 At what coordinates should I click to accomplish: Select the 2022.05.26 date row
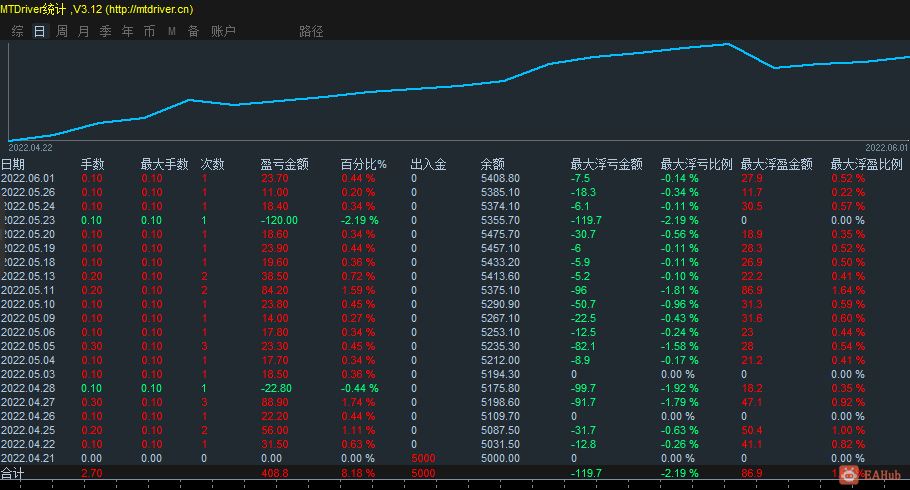(28, 192)
